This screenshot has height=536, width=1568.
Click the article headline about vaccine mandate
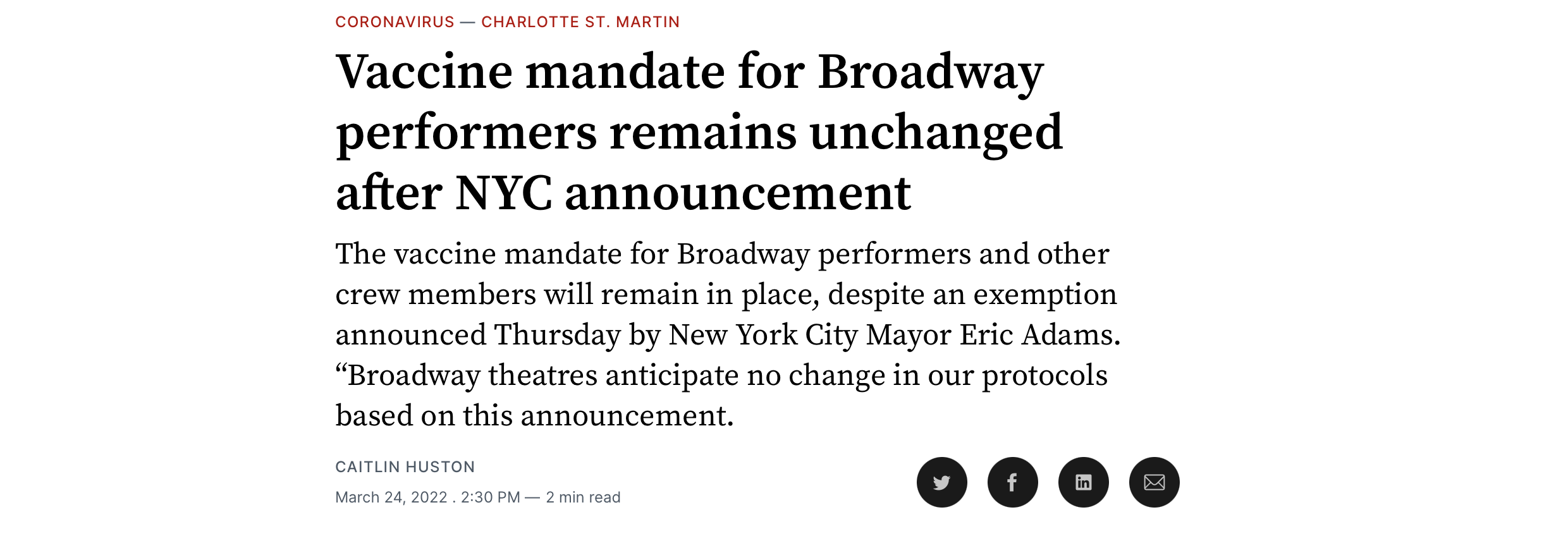coord(689,132)
